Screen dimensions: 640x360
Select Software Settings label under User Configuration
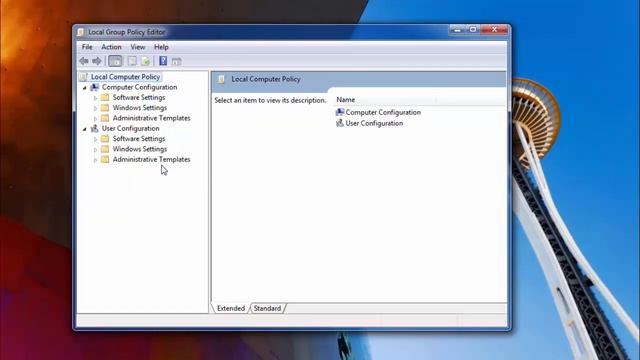(139, 139)
